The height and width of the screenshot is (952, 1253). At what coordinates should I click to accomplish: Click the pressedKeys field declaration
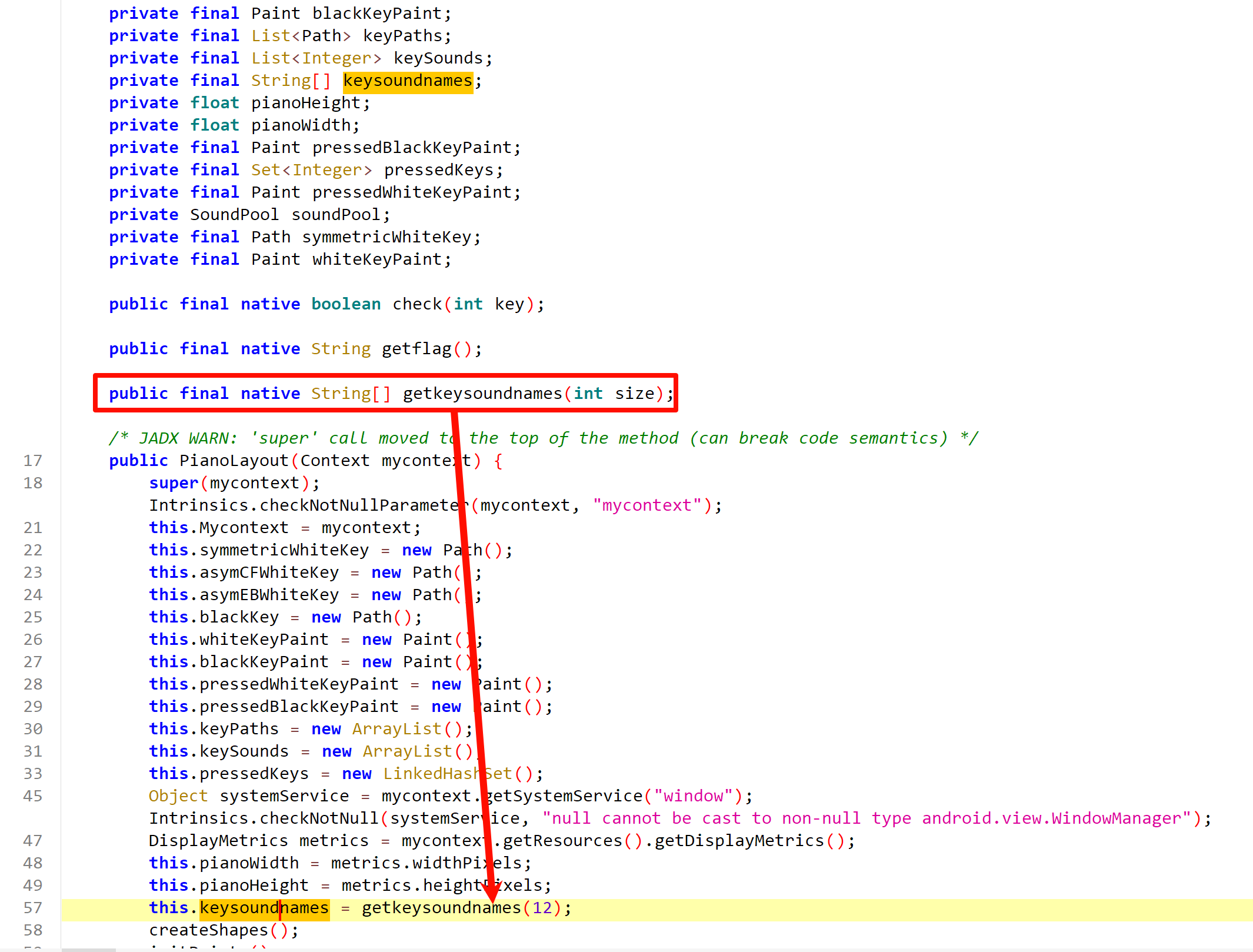(438, 170)
